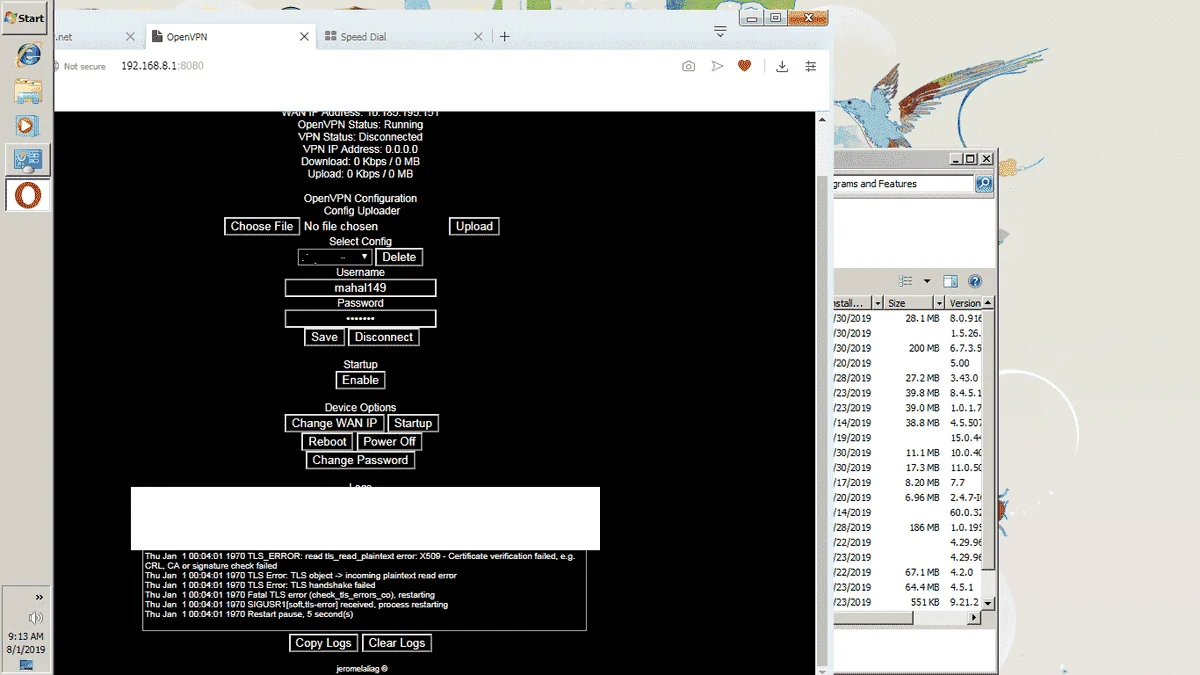Click the 200 MB size cell
Screen dimensions: 1200x675
click(924, 348)
